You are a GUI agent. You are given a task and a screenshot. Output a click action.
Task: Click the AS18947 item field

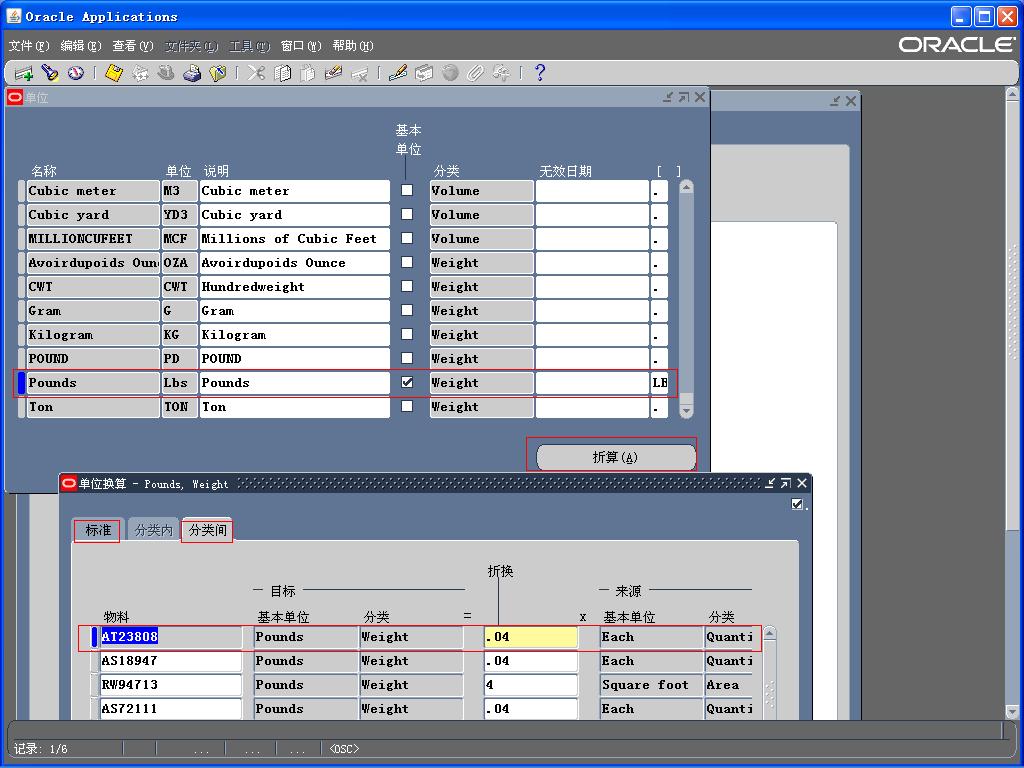pyautogui.click(x=171, y=661)
